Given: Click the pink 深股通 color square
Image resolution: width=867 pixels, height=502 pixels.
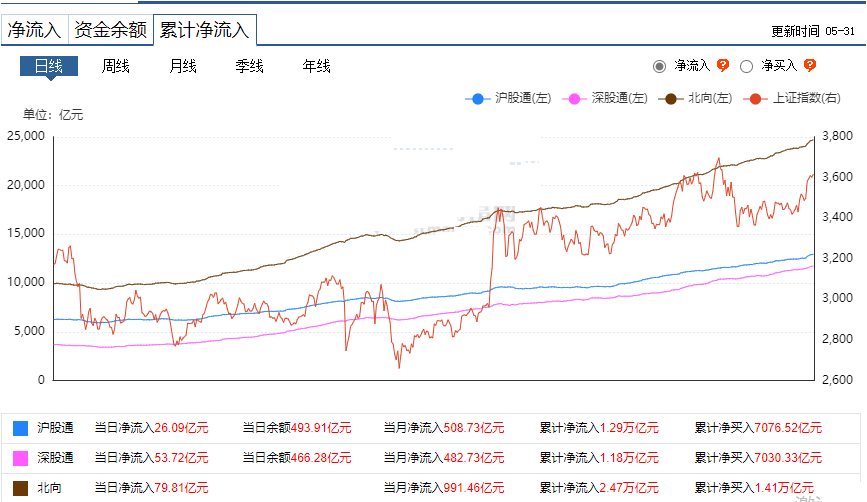Looking at the screenshot, I should [x=20, y=458].
